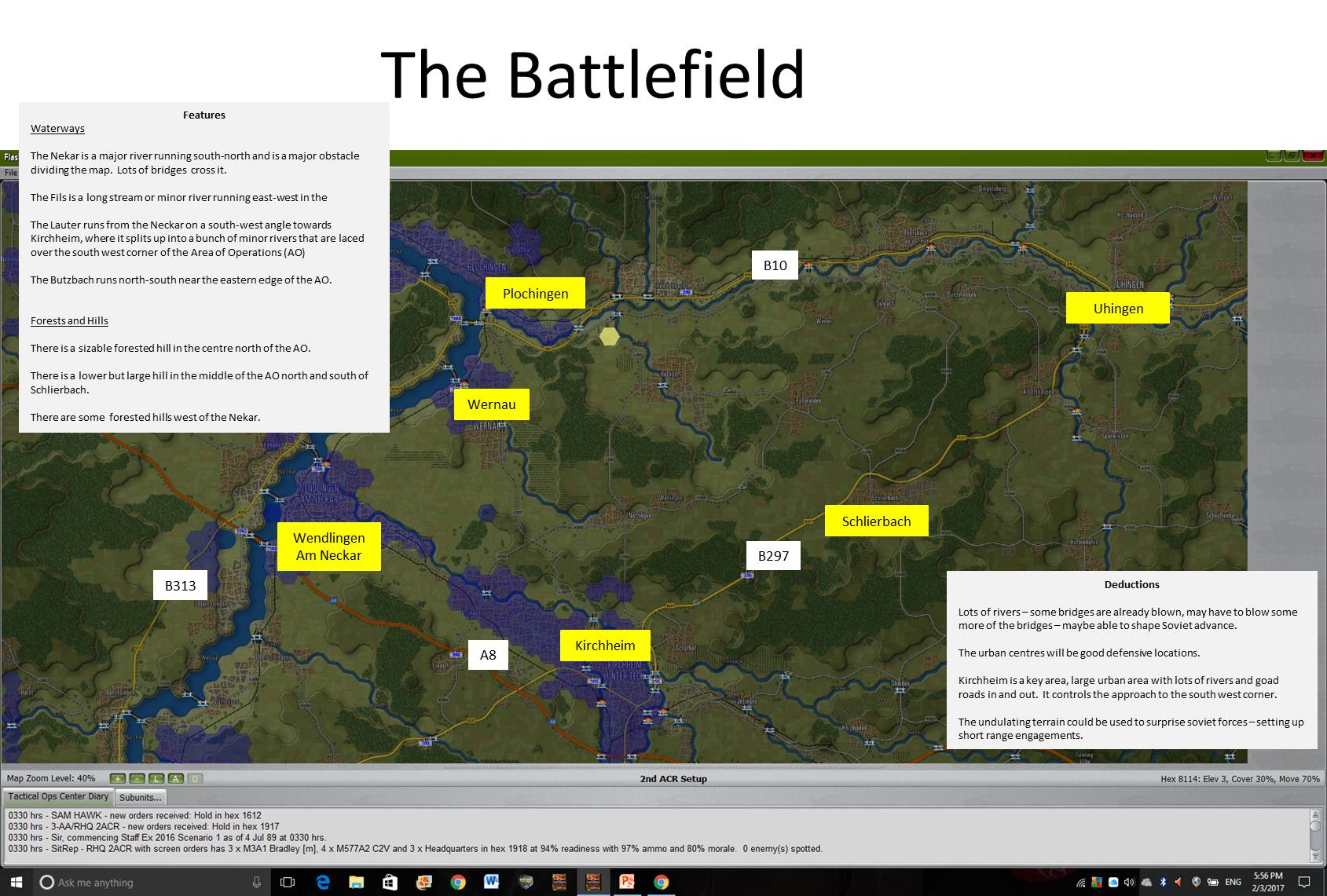Select the SitRep RHQ 2ACR diary entry
This screenshot has height=896, width=1327.
415,849
